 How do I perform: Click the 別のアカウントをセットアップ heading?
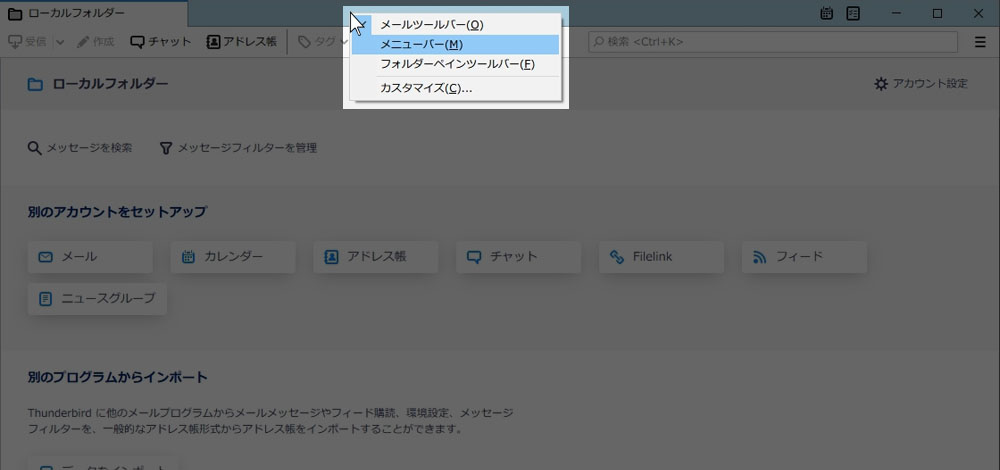click(117, 212)
